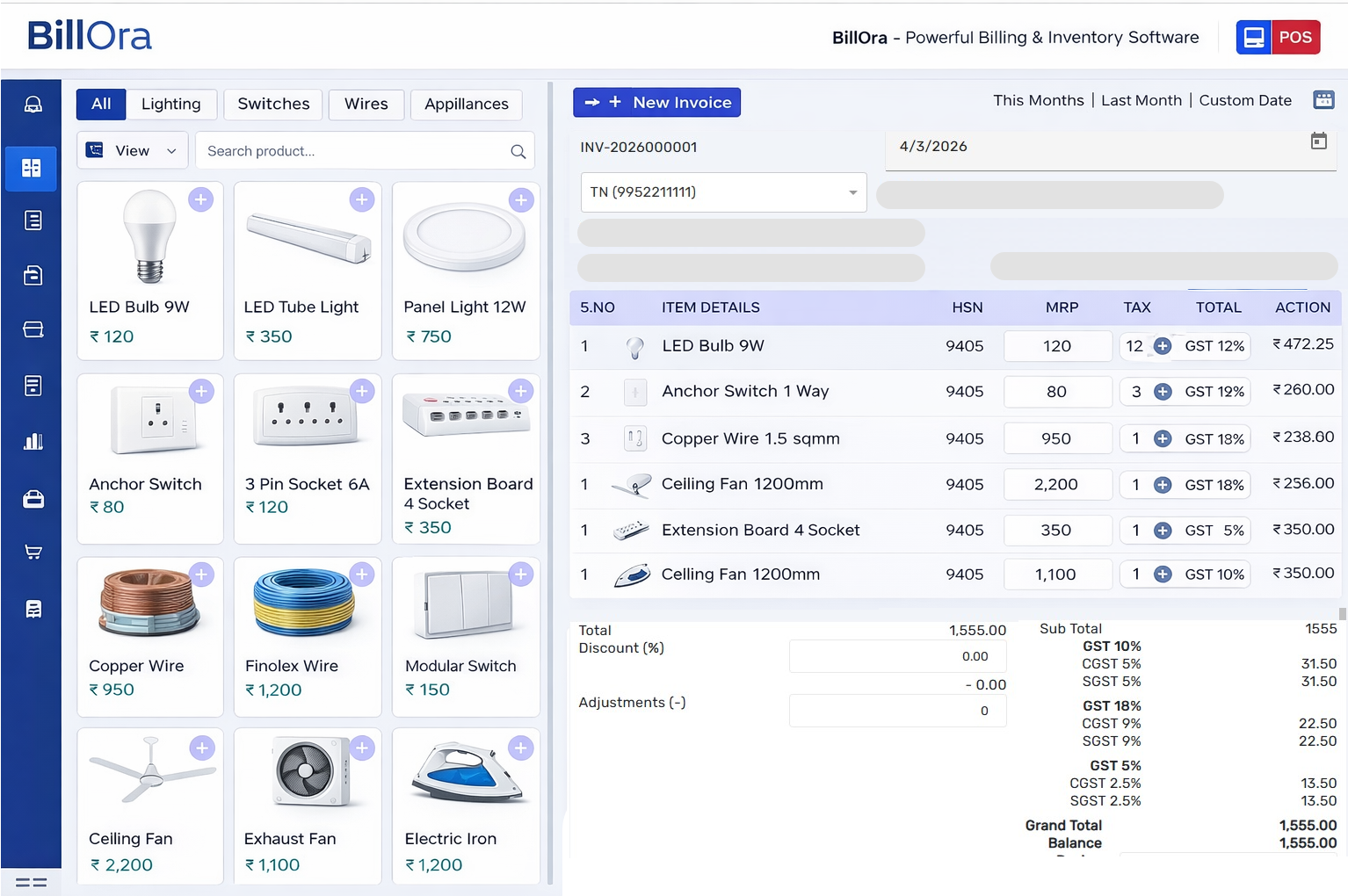The image size is (1348, 896).
Task: Open the TN (9952211111) customer dropdown
Action: coord(723,192)
